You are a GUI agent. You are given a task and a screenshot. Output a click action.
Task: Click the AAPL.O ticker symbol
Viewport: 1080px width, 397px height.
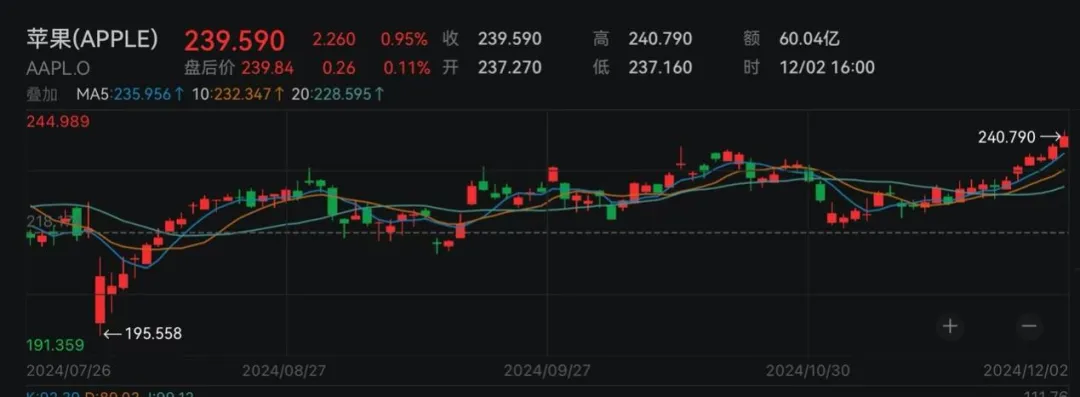tap(58, 68)
